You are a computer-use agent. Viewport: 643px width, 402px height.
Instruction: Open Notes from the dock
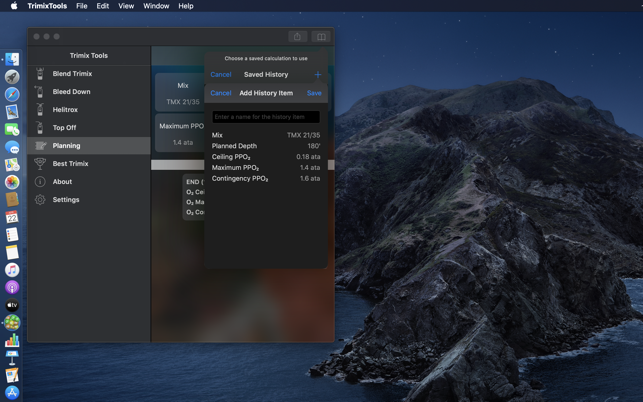pyautogui.click(x=12, y=252)
